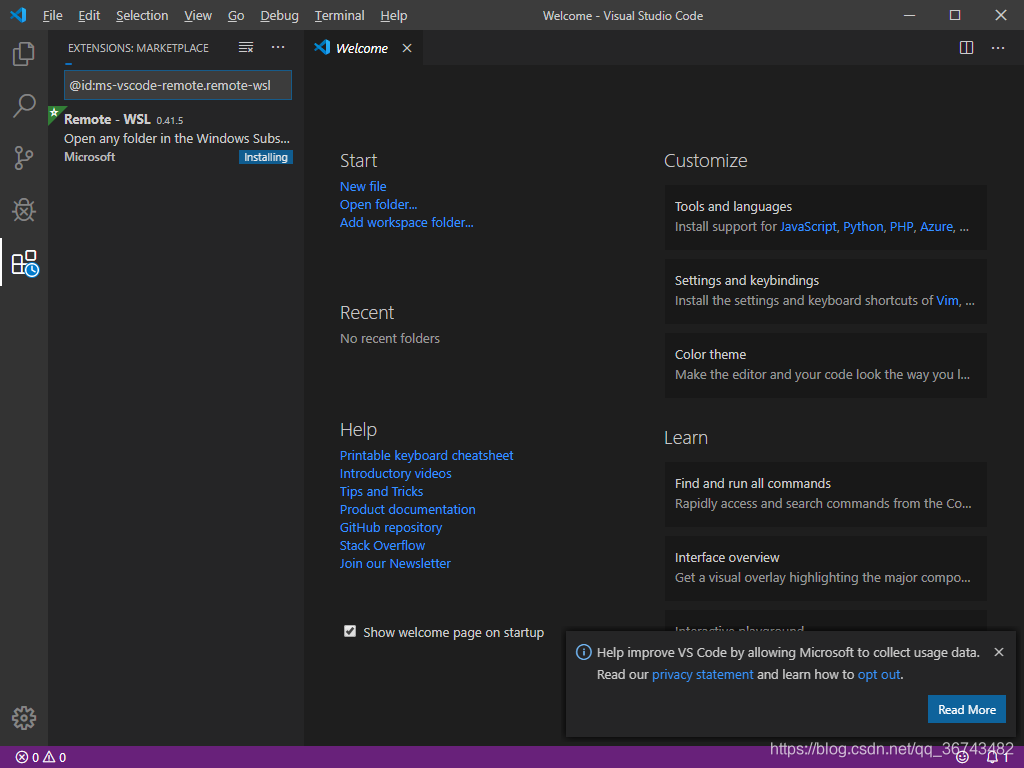Open Find and run all commands card
This screenshot has width=1024, height=768.
pyautogui.click(x=825, y=494)
